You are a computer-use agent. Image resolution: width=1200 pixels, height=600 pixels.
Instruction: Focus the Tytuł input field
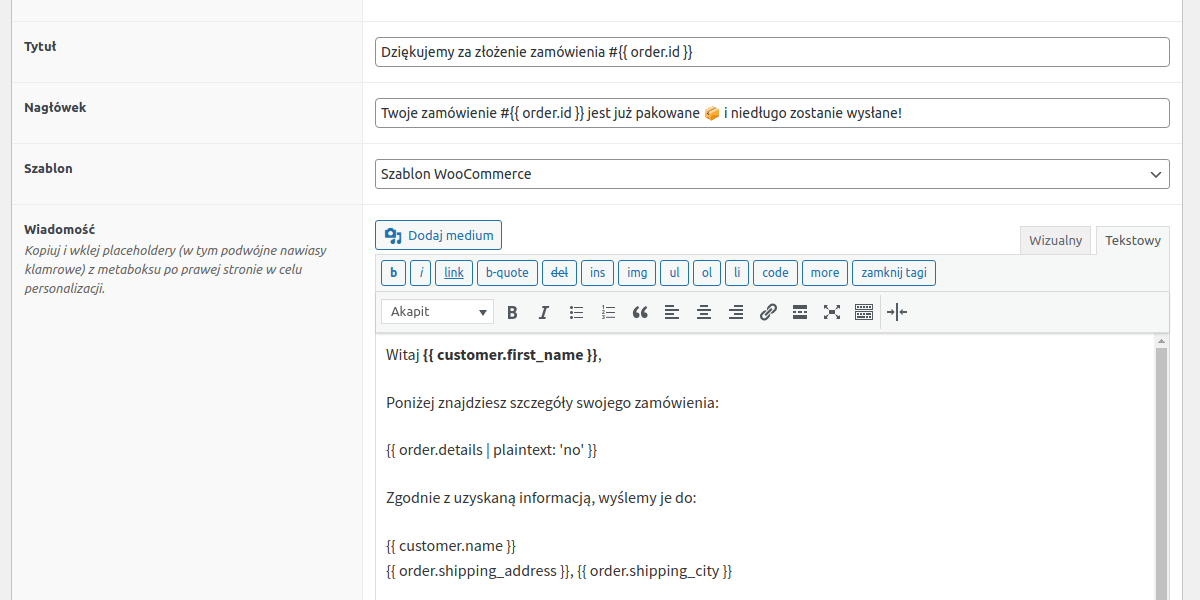point(772,52)
